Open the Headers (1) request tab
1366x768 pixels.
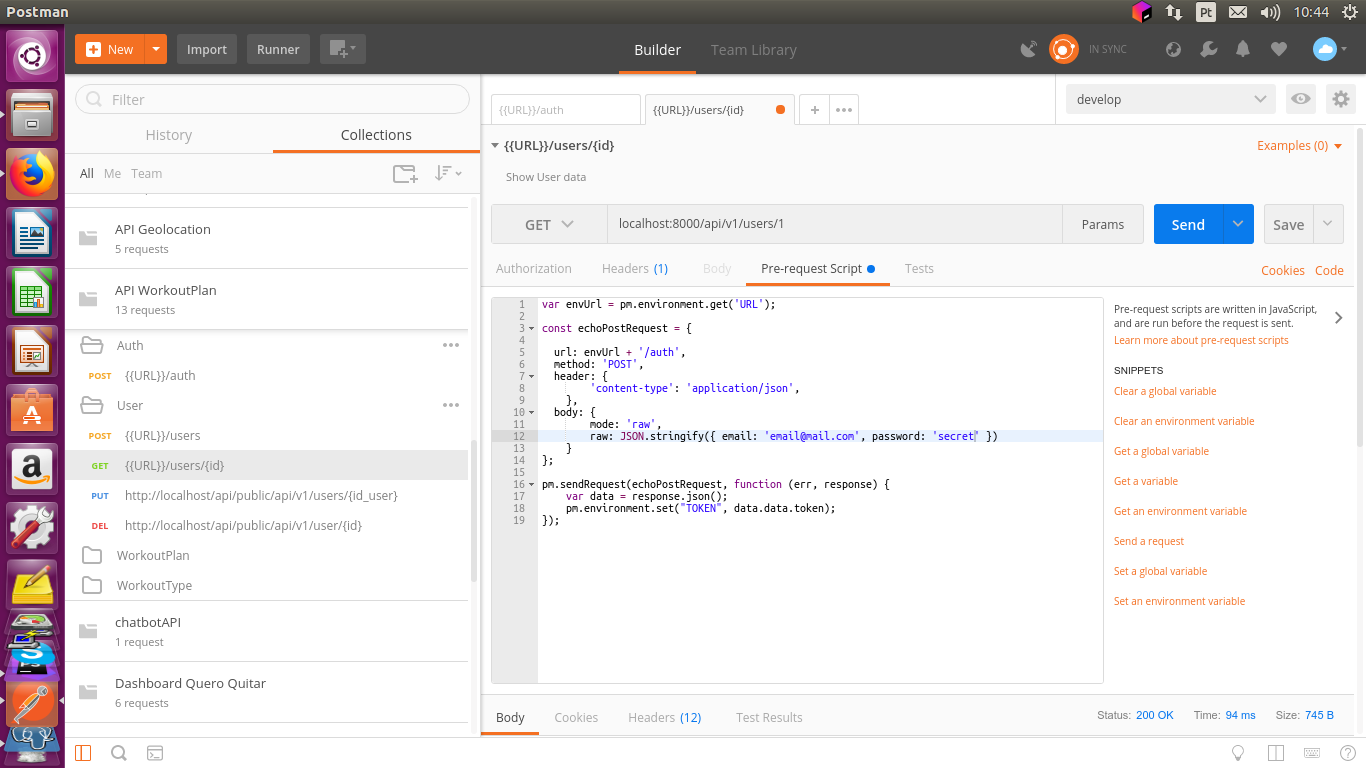(635, 268)
